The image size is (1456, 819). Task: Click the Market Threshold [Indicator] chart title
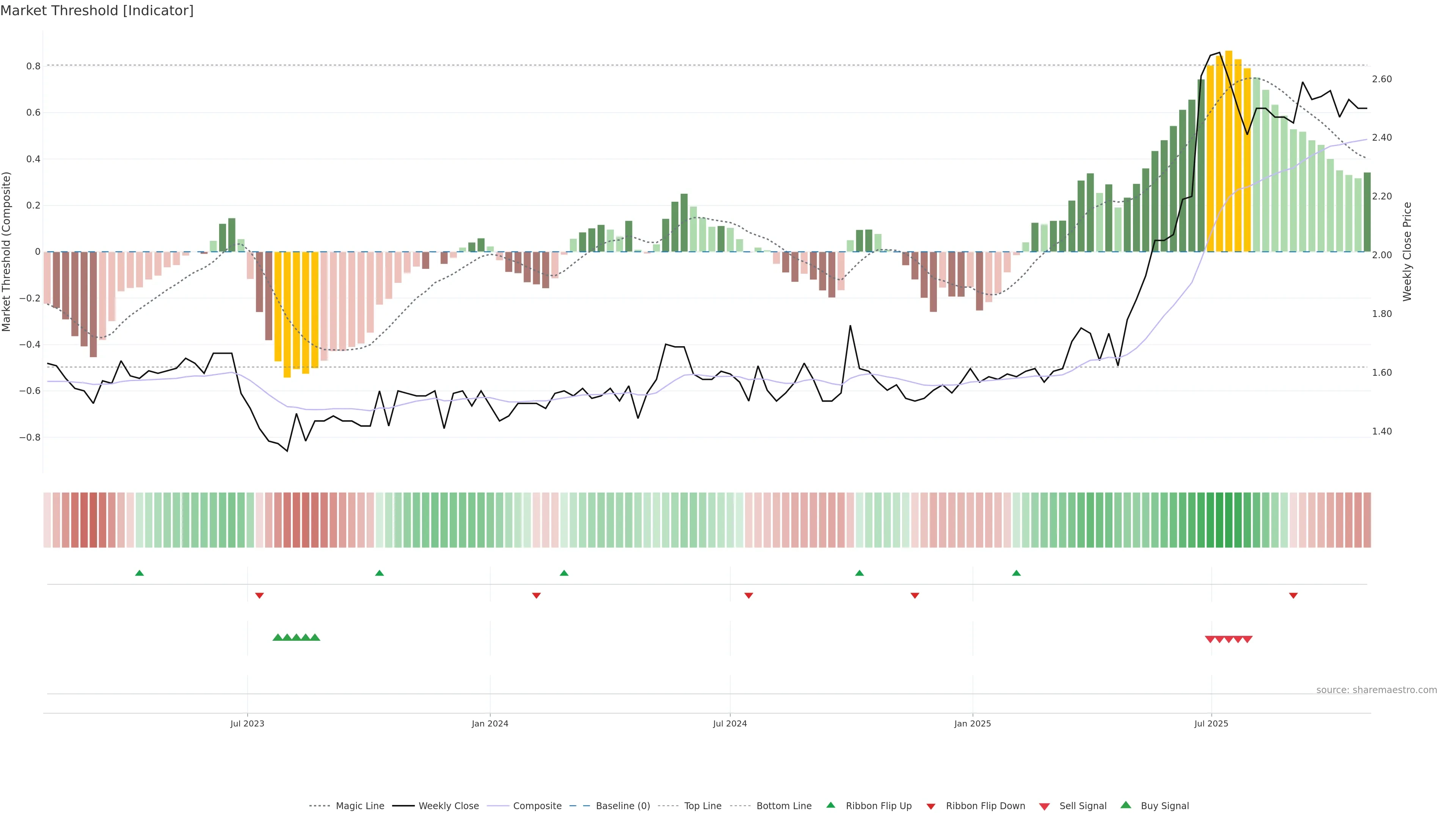(x=97, y=11)
